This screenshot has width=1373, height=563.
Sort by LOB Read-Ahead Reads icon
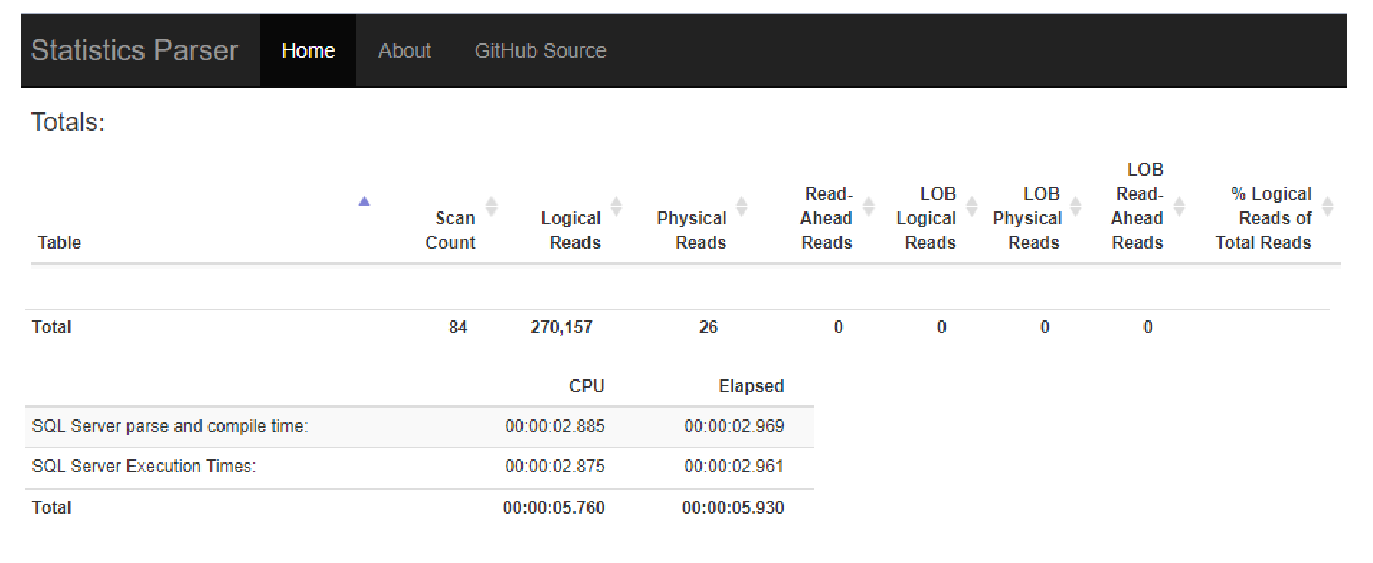point(1179,206)
